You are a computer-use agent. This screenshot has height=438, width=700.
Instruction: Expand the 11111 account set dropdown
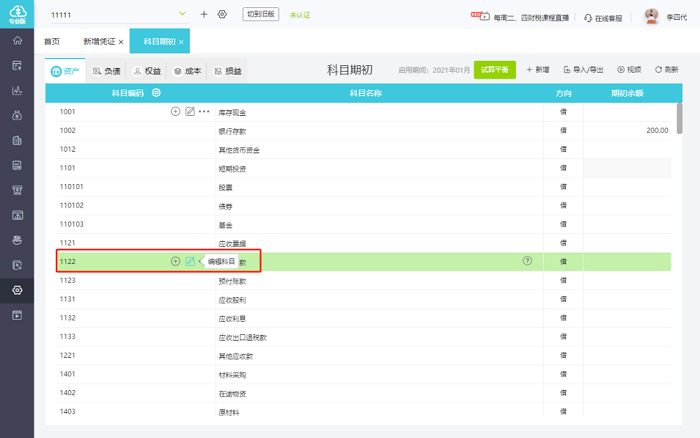[182, 14]
